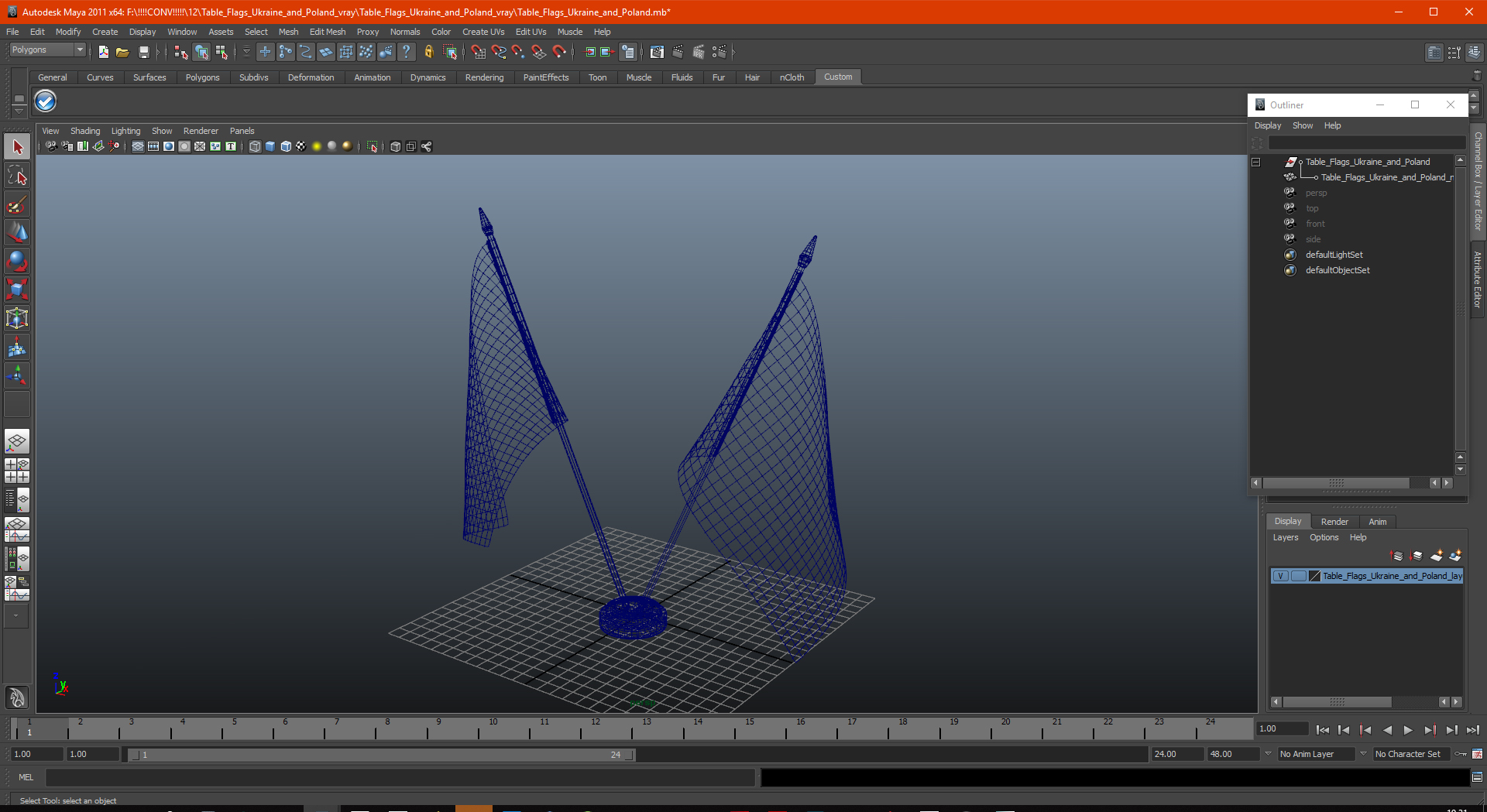
Task: Activate the Scale tool
Action: pos(17,290)
